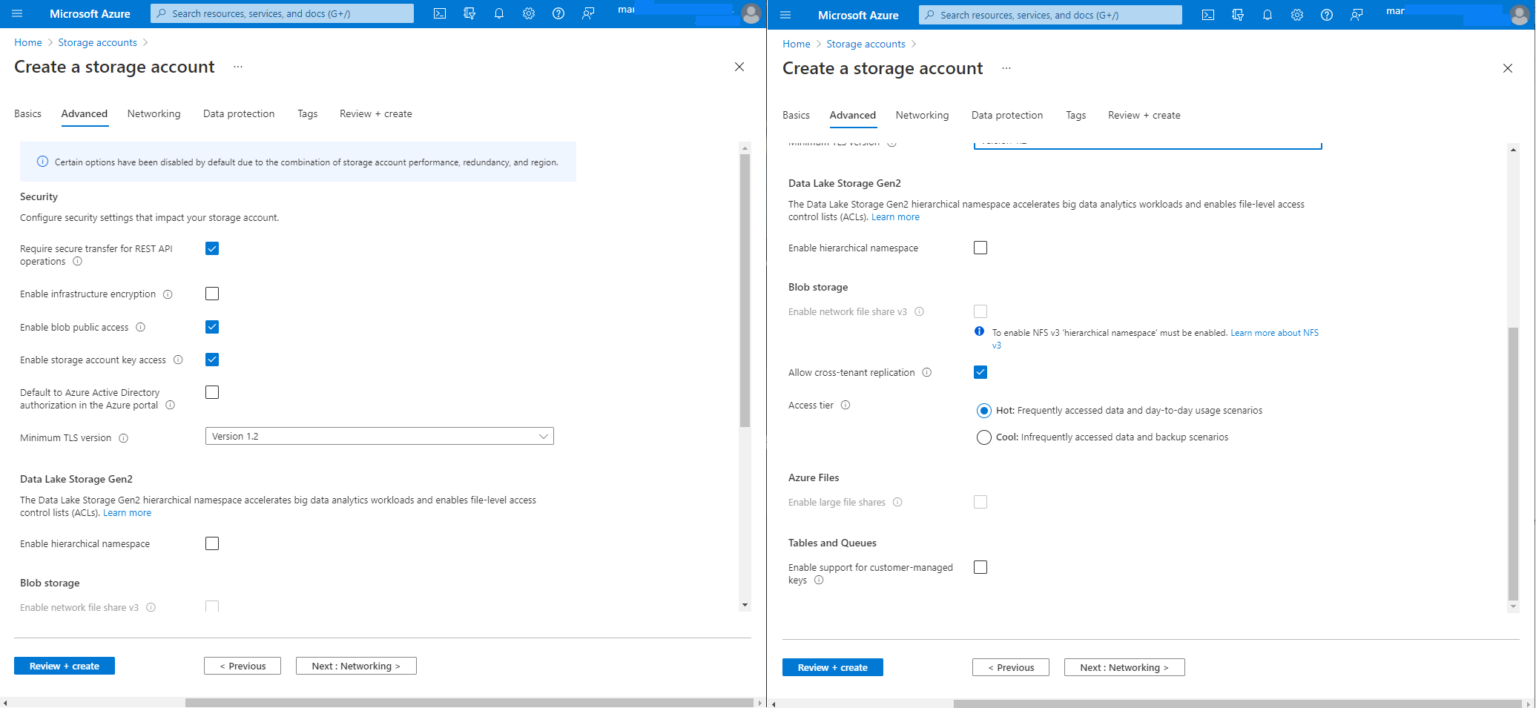Open the portal Settings gear icon
This screenshot has height=708, width=1536.
(x=529, y=13)
